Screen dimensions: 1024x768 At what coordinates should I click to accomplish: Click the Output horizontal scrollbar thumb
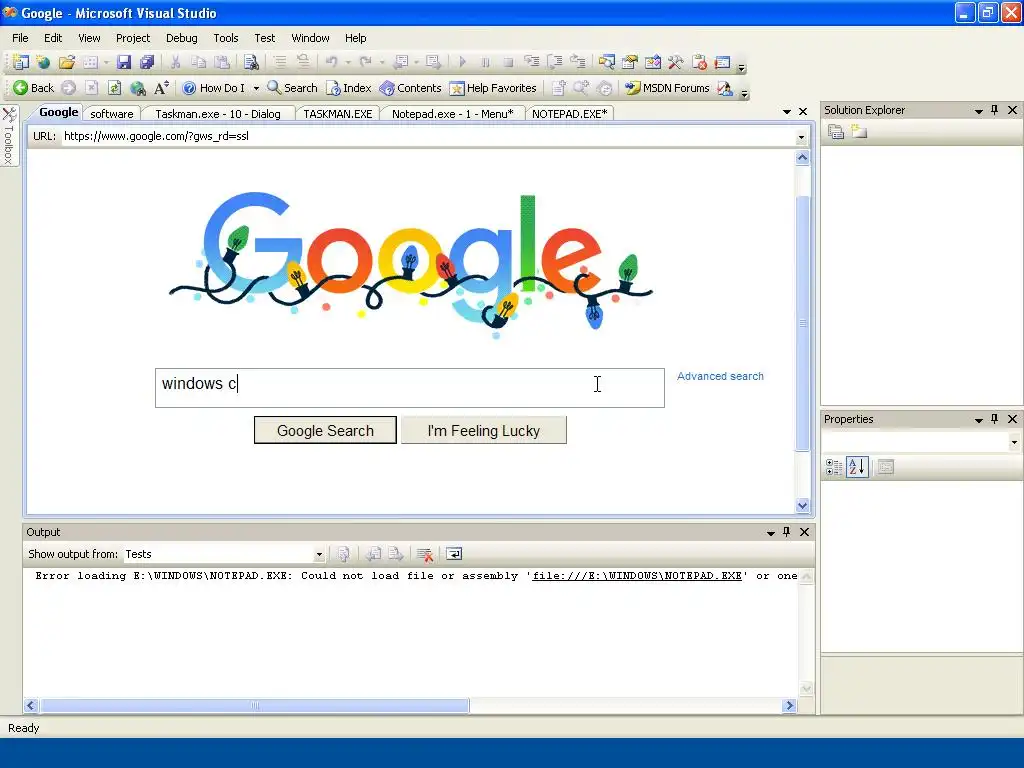[x=255, y=705]
